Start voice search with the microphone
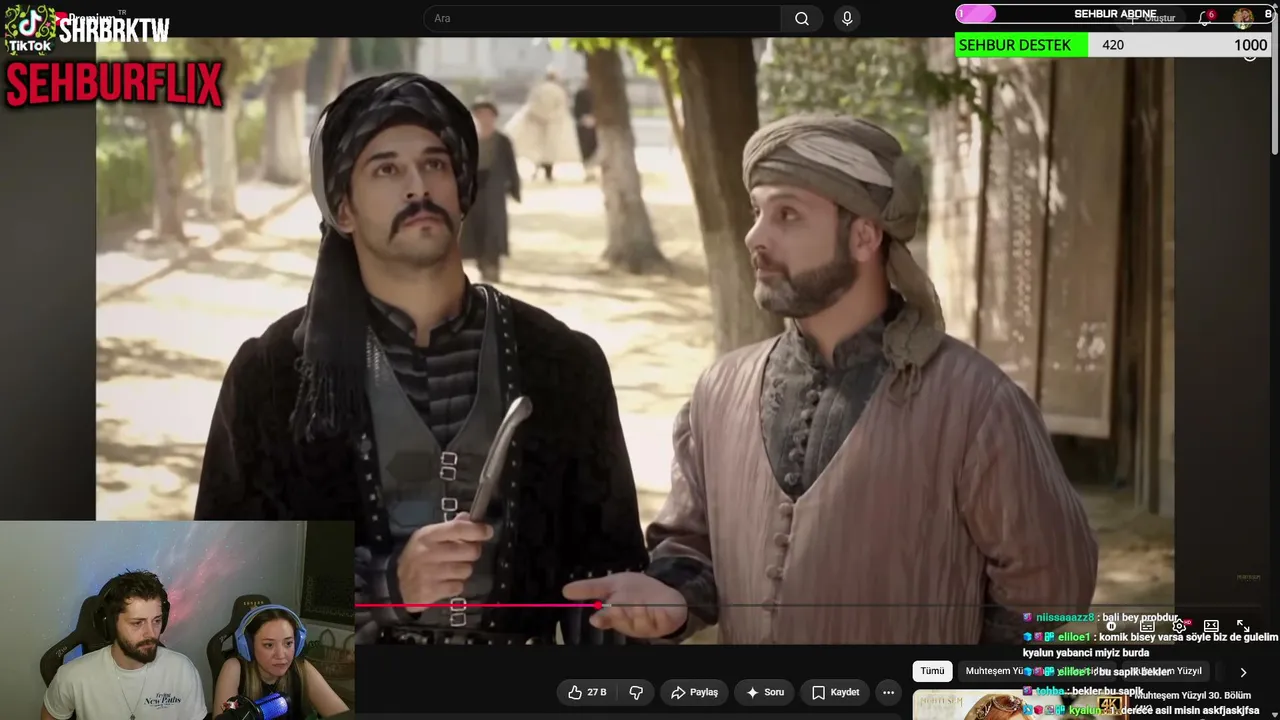The image size is (1280, 720). (847, 19)
